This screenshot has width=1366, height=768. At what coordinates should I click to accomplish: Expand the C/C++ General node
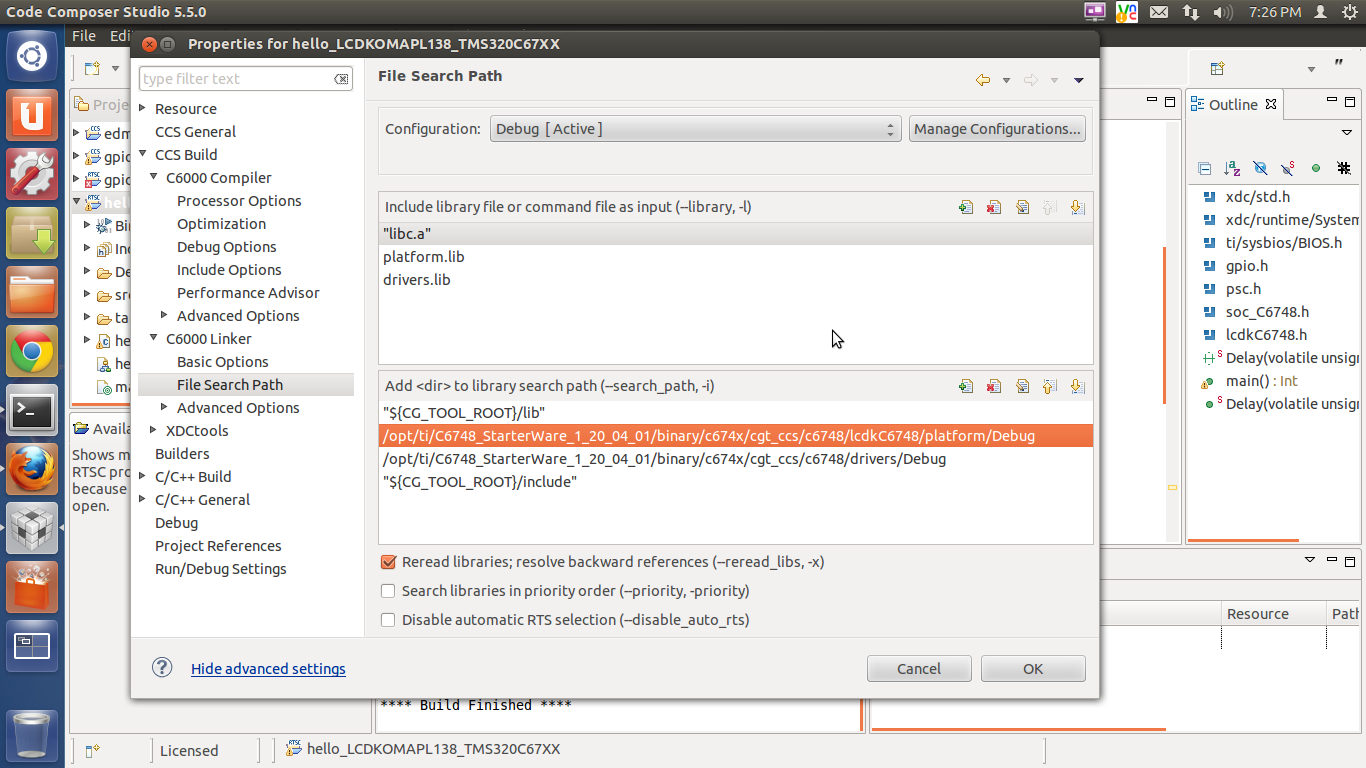(143, 499)
